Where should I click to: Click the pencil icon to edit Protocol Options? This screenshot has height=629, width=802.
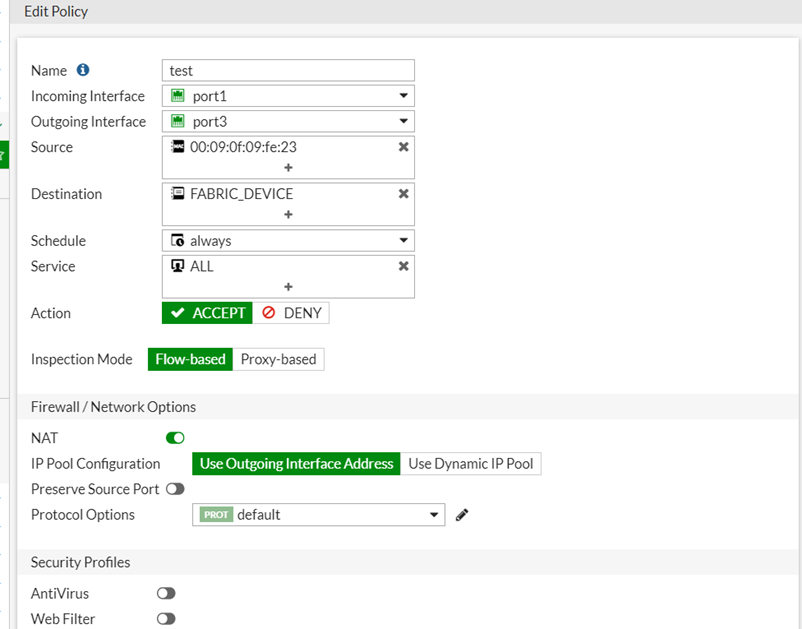462,515
